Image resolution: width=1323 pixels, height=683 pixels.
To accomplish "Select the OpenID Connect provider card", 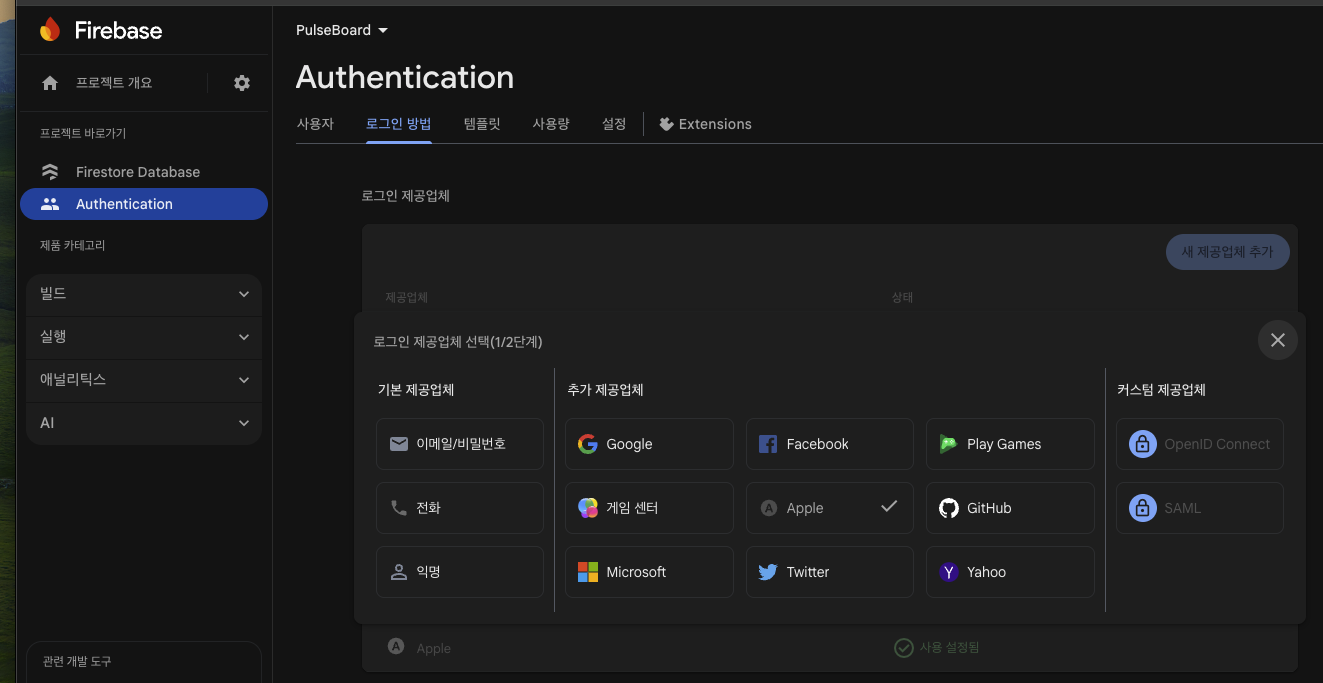I will [1200, 444].
